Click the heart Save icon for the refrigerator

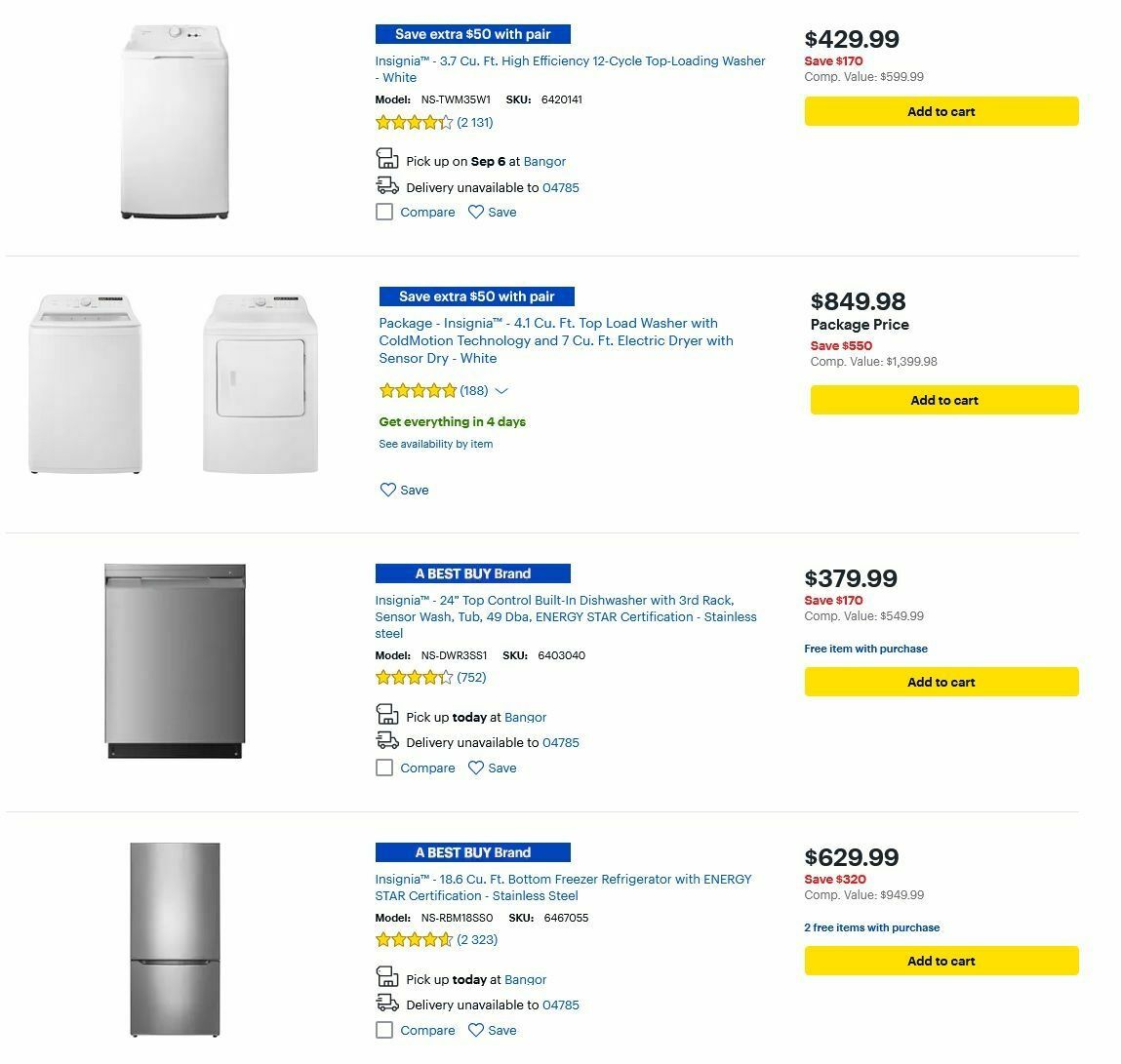point(475,1030)
